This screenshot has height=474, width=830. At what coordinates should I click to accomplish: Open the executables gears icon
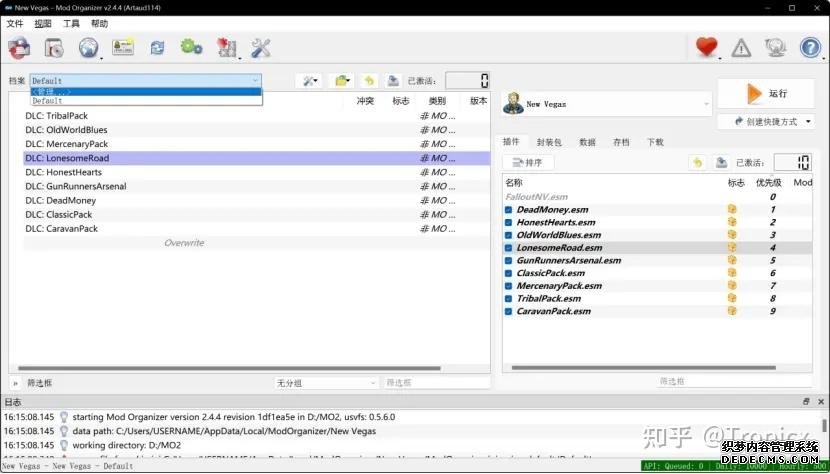point(191,47)
